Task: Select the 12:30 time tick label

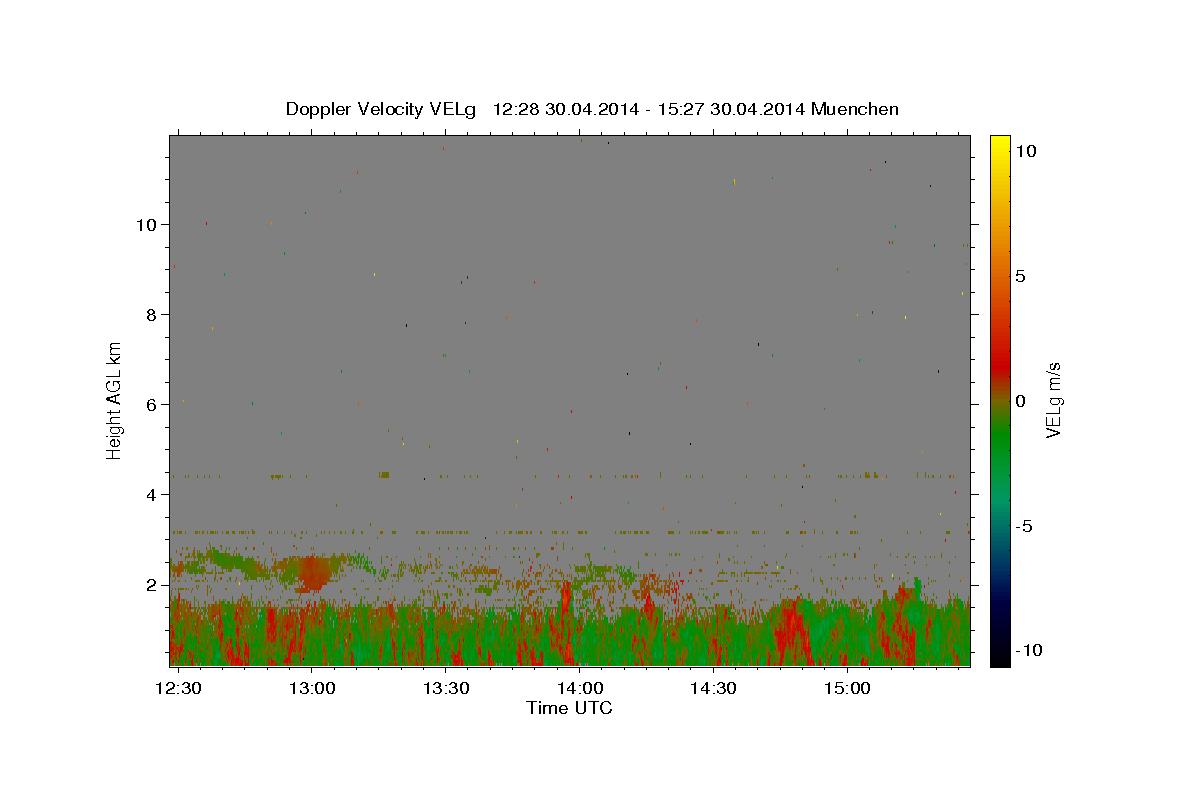Action: coord(178,689)
